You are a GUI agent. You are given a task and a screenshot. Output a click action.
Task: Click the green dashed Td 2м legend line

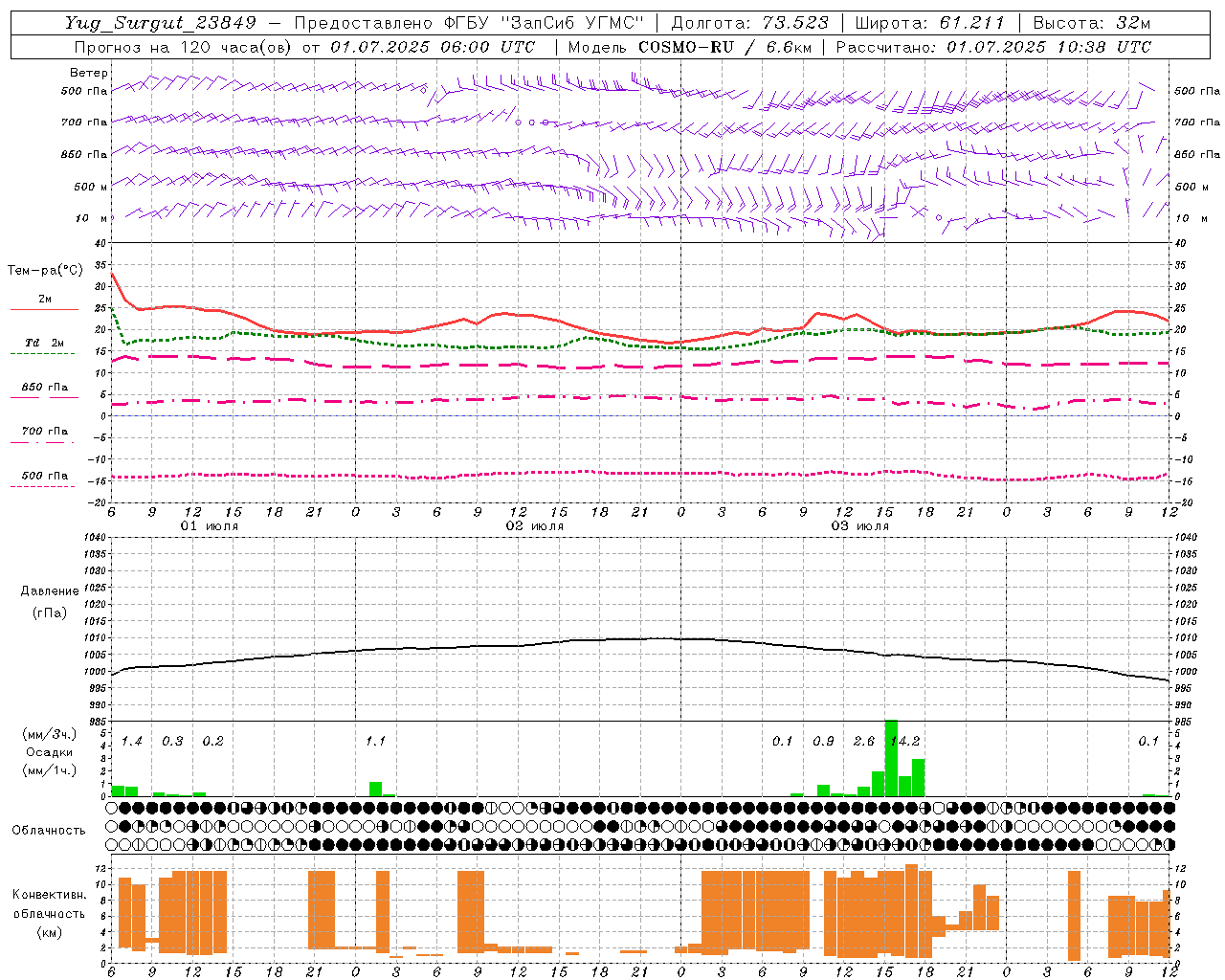click(43, 353)
